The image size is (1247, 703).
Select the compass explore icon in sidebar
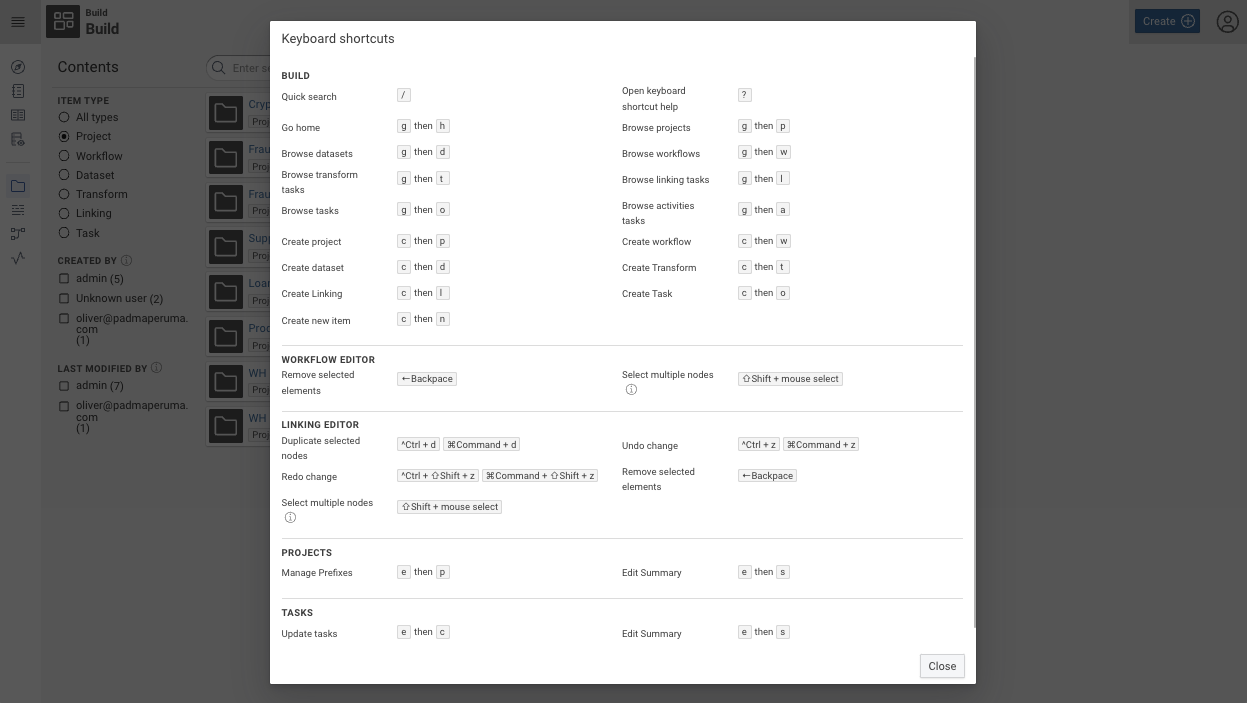pos(16,68)
